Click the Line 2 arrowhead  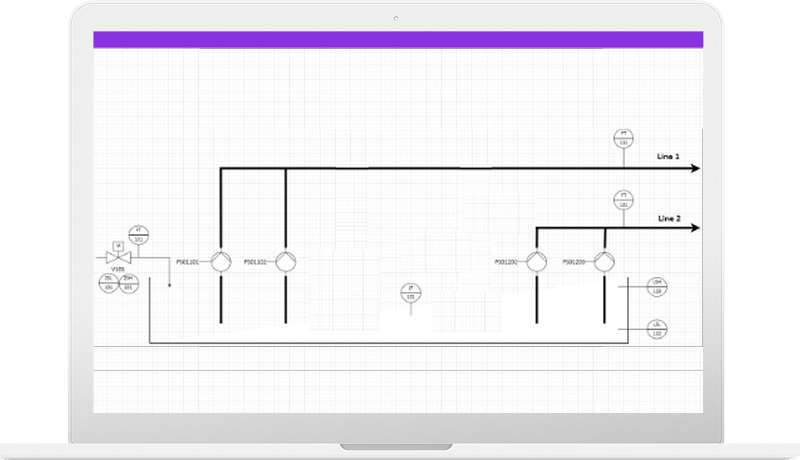point(695,228)
